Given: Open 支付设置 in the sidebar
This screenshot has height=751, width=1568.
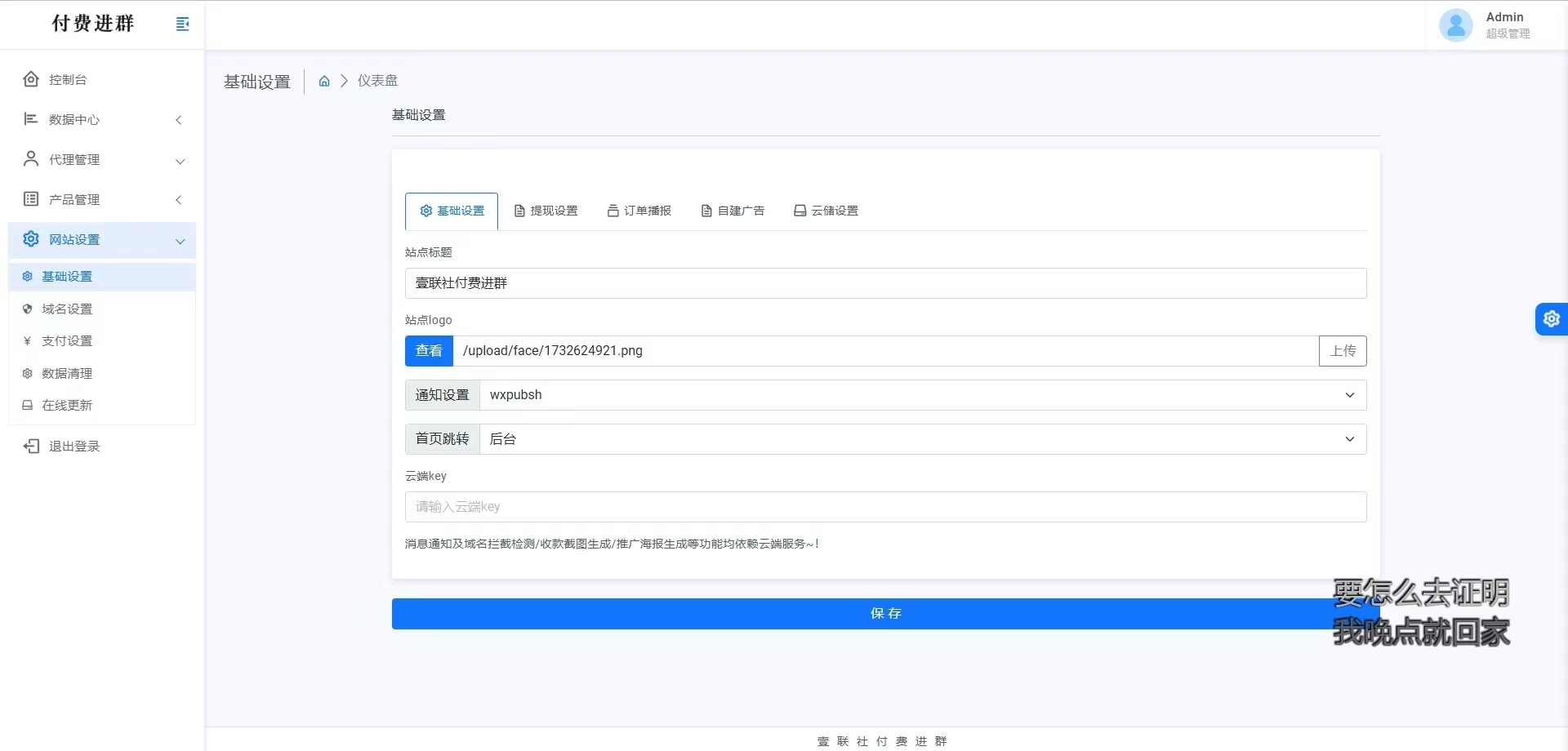Looking at the screenshot, I should pyautogui.click(x=66, y=340).
